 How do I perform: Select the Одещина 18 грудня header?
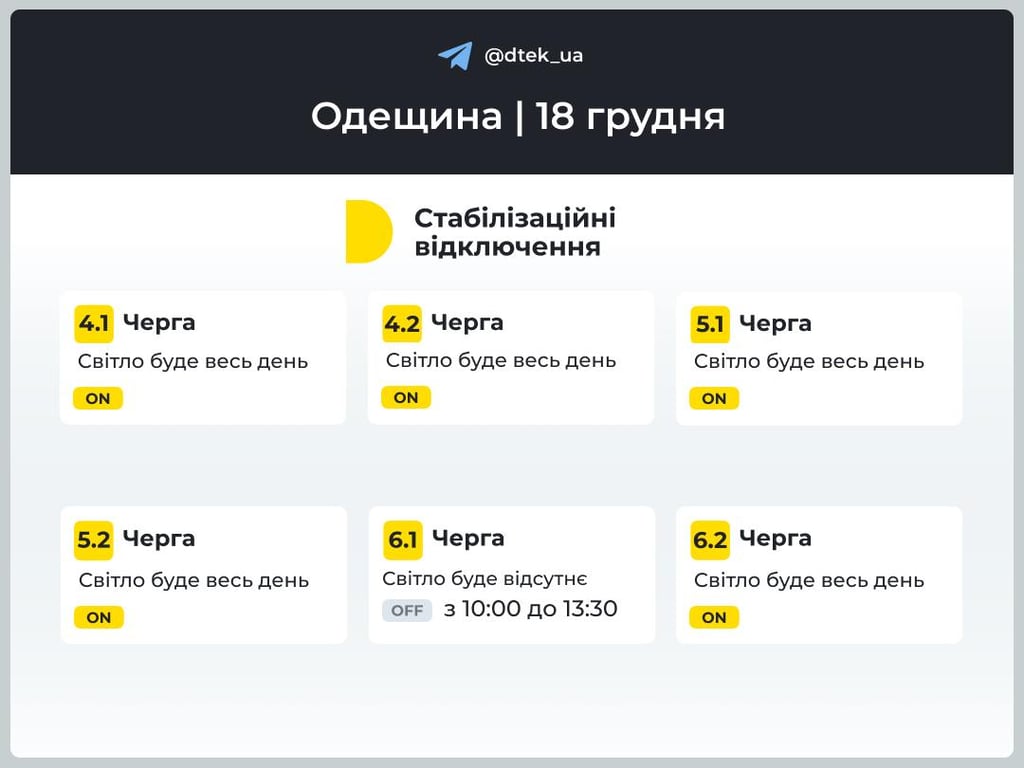click(519, 117)
